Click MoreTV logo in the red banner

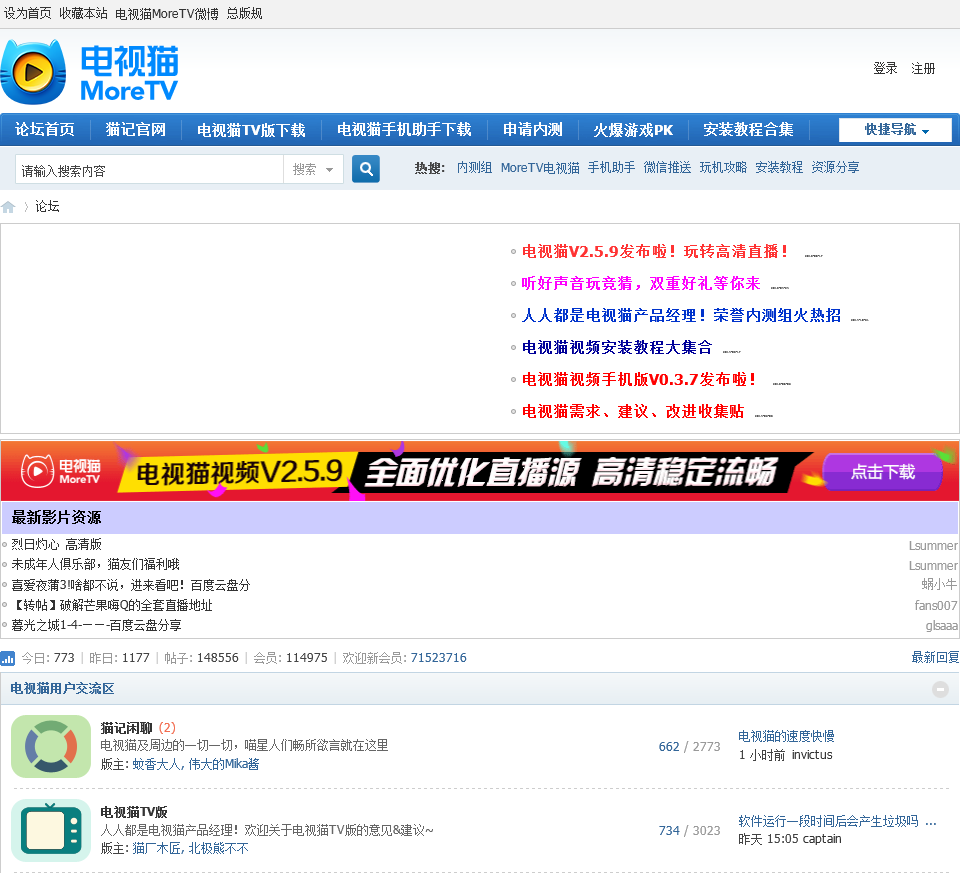[x=61, y=471]
